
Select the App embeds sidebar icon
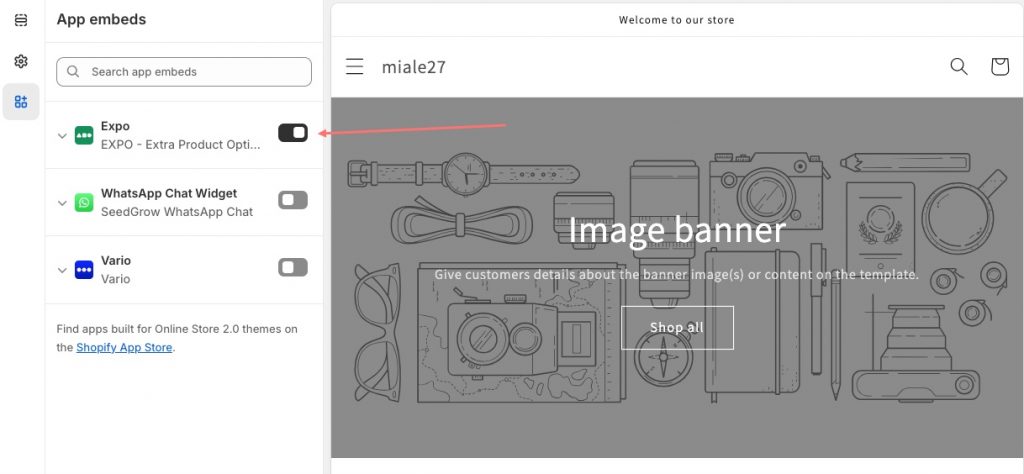[x=21, y=102]
